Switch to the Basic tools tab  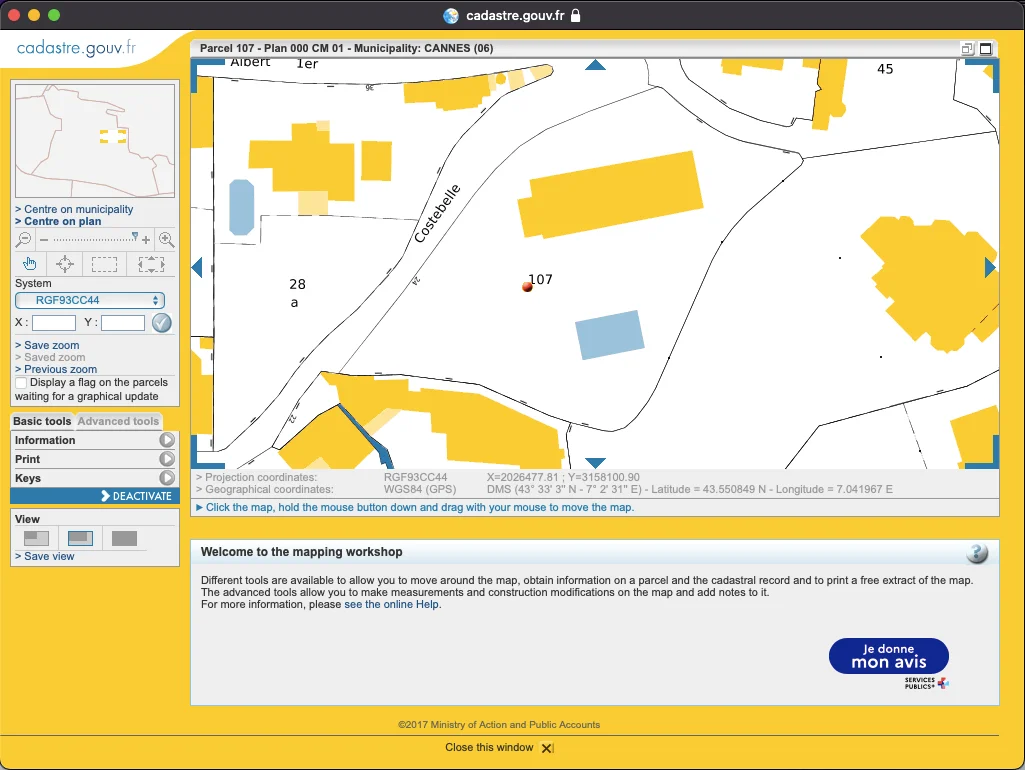coord(42,421)
